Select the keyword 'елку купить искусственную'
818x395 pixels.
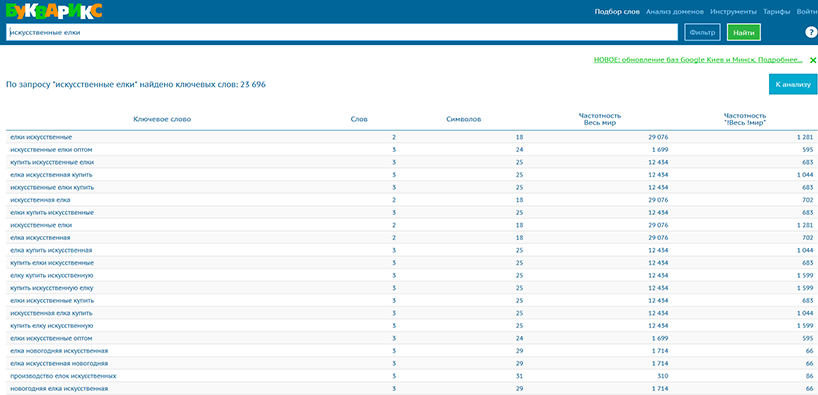(x=52, y=275)
